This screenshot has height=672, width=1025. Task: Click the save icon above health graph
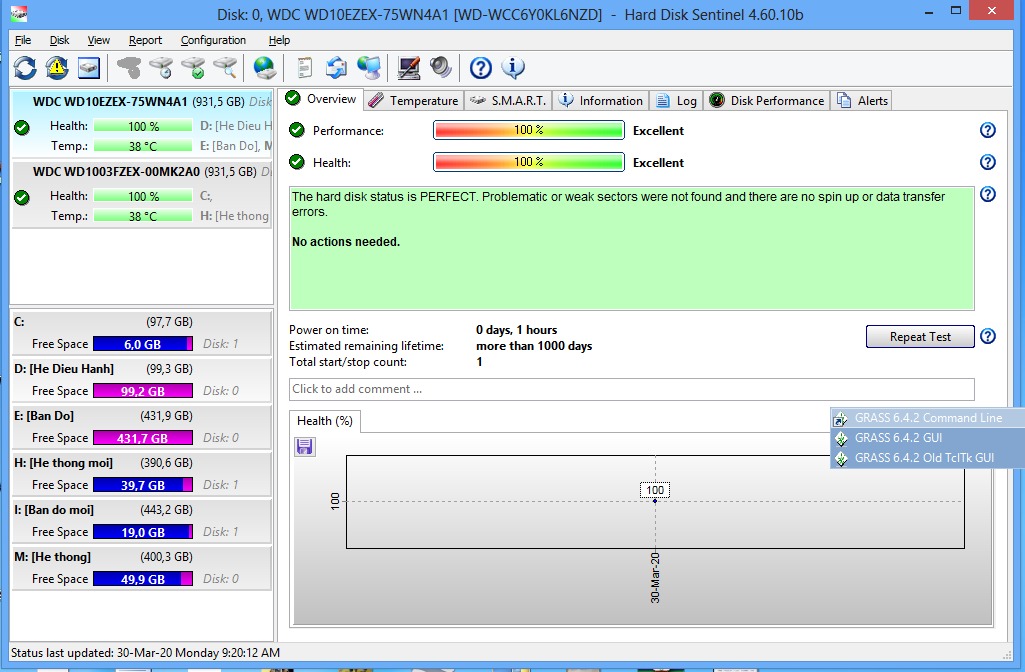(305, 447)
